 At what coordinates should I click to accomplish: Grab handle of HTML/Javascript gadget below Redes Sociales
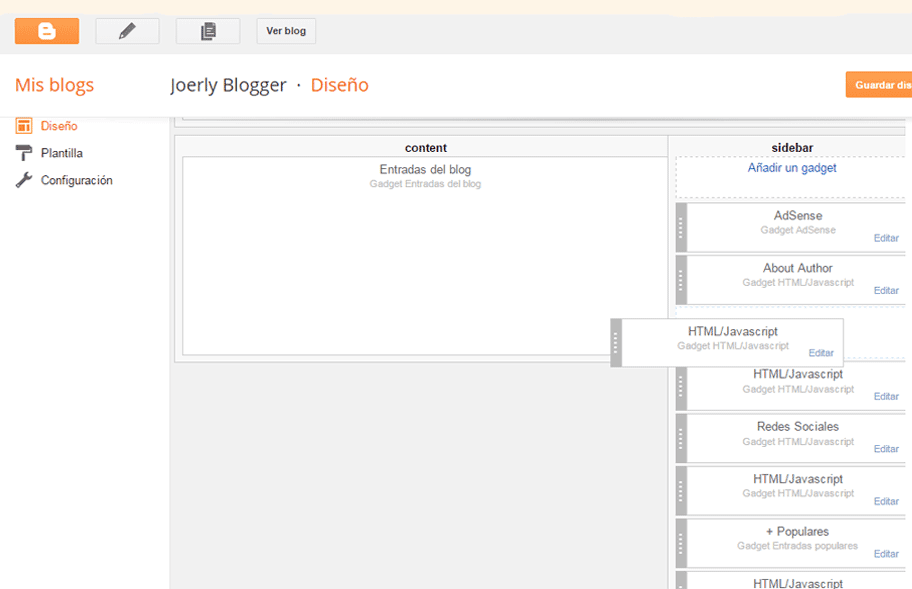[x=681, y=491]
